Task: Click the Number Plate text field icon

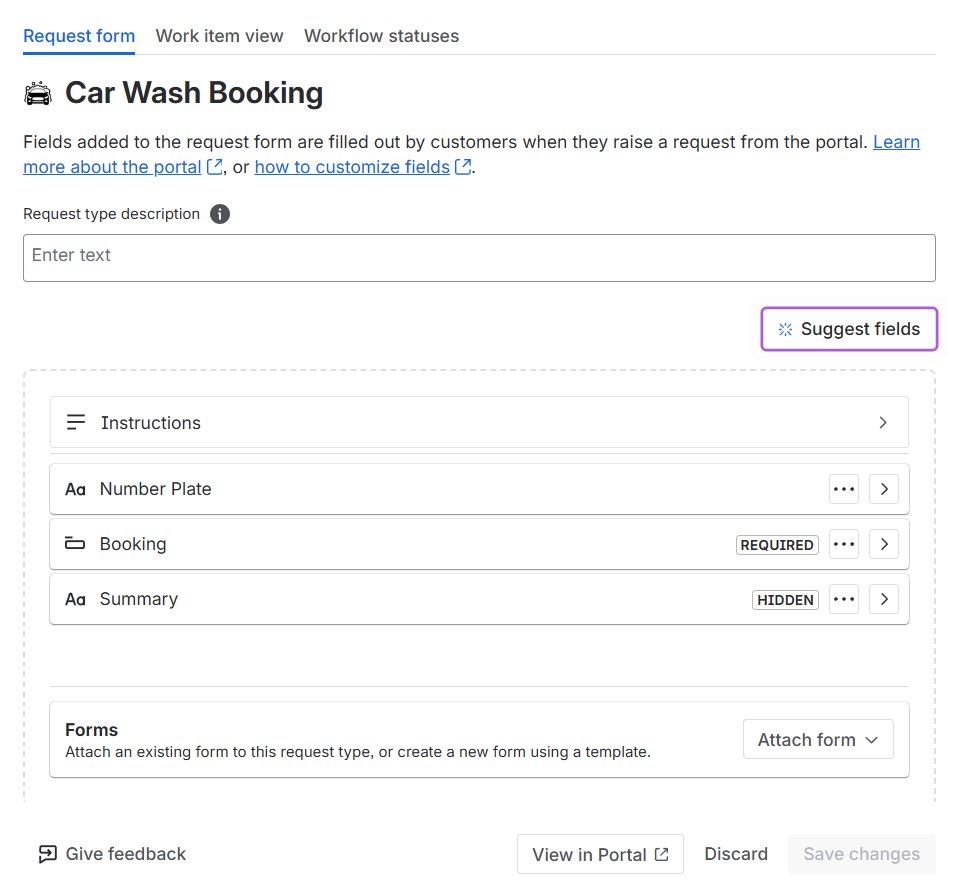Action: pos(75,489)
